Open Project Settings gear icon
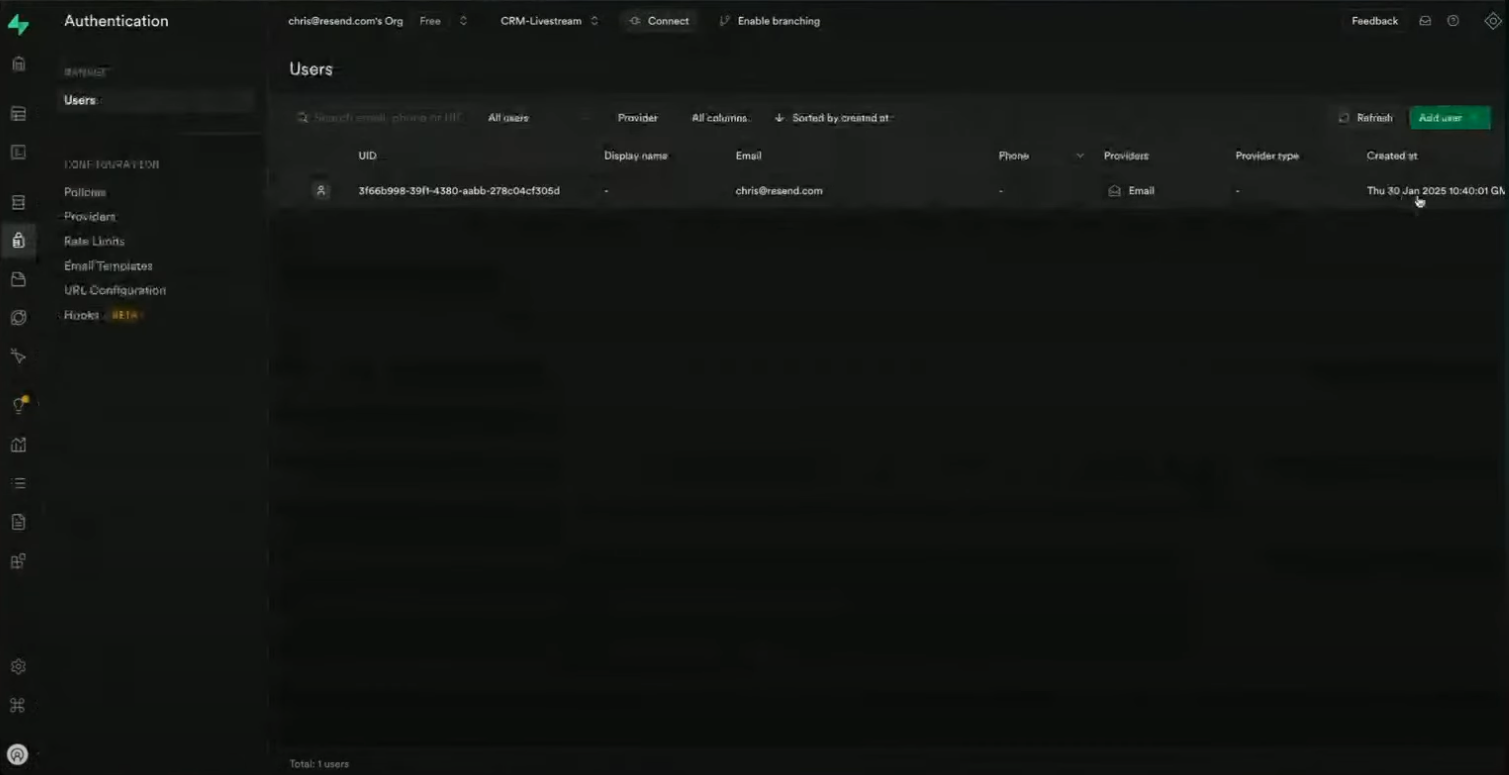This screenshot has height=775, width=1509. pyautogui.click(x=18, y=666)
